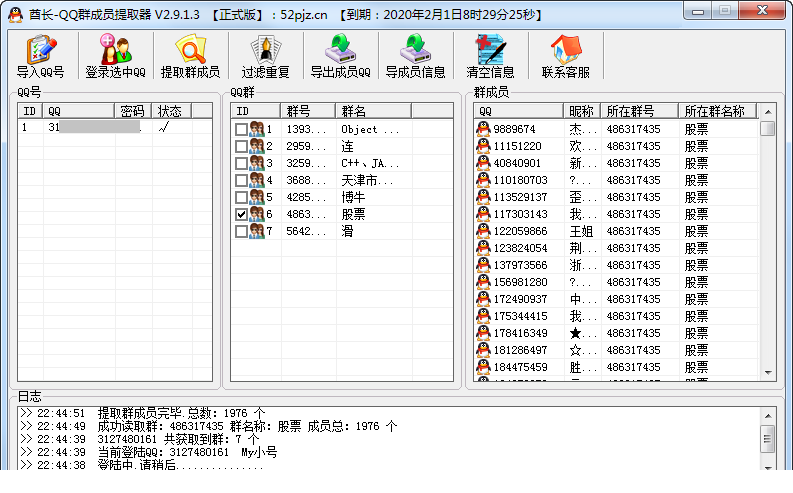Image resolution: width=793 pixels, height=493 pixels.
Task: Select the logged-in QQ account row
Action: tap(115, 127)
